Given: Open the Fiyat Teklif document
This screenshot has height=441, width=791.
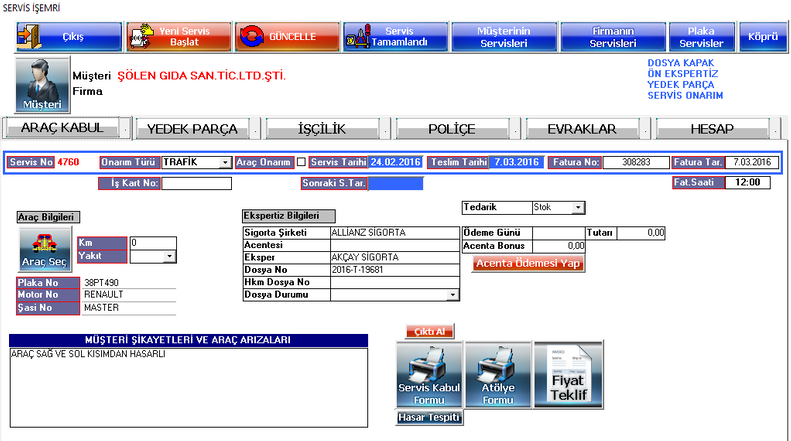Looking at the screenshot, I should click(569, 372).
